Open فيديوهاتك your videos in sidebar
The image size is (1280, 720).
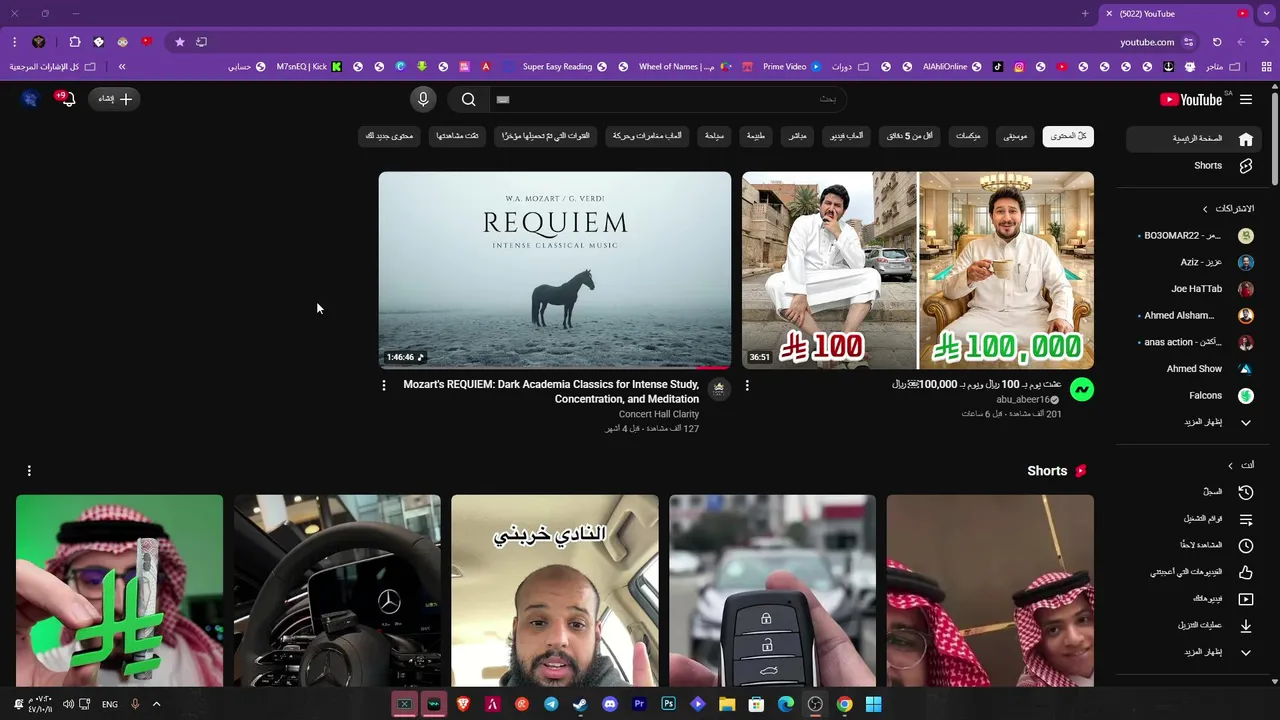1192,599
